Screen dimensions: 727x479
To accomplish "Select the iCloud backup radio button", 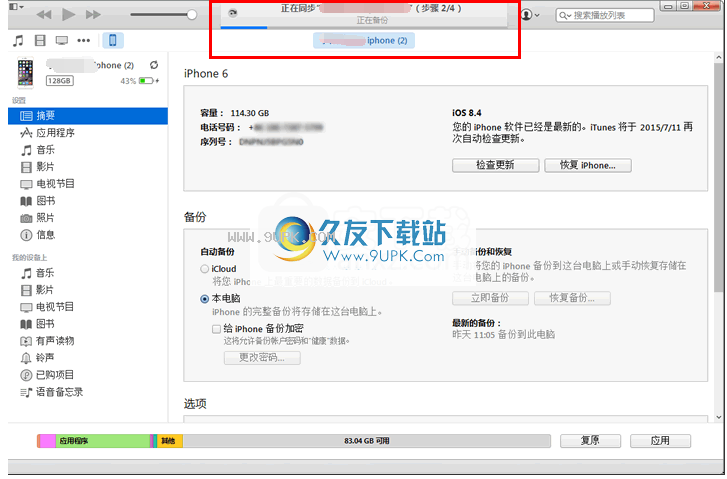I will [x=204, y=269].
